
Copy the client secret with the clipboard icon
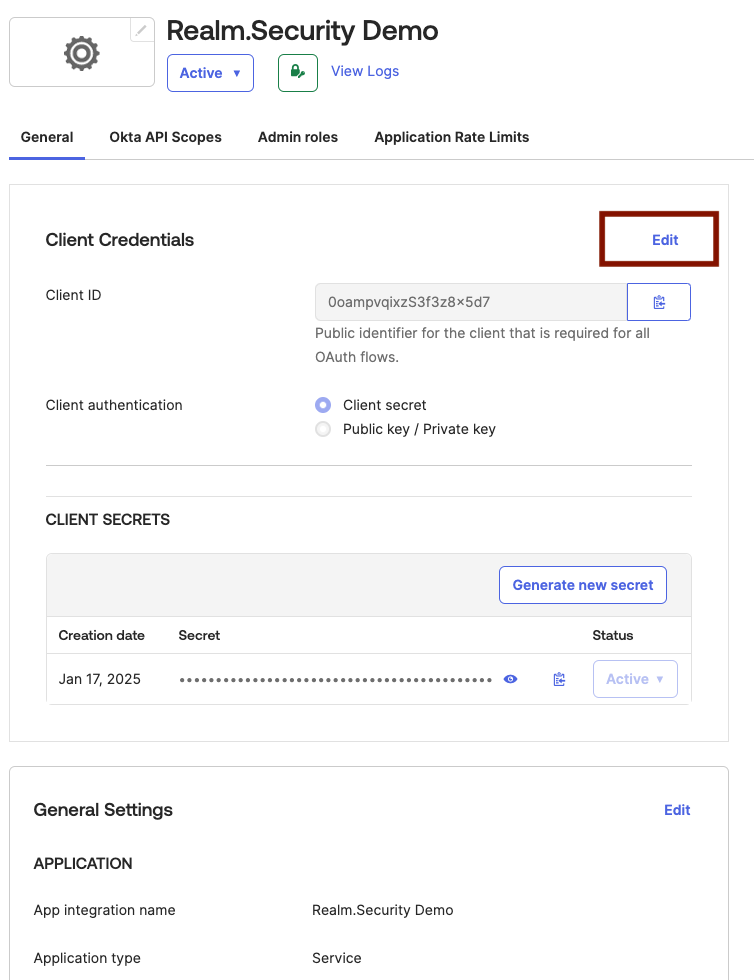click(559, 679)
